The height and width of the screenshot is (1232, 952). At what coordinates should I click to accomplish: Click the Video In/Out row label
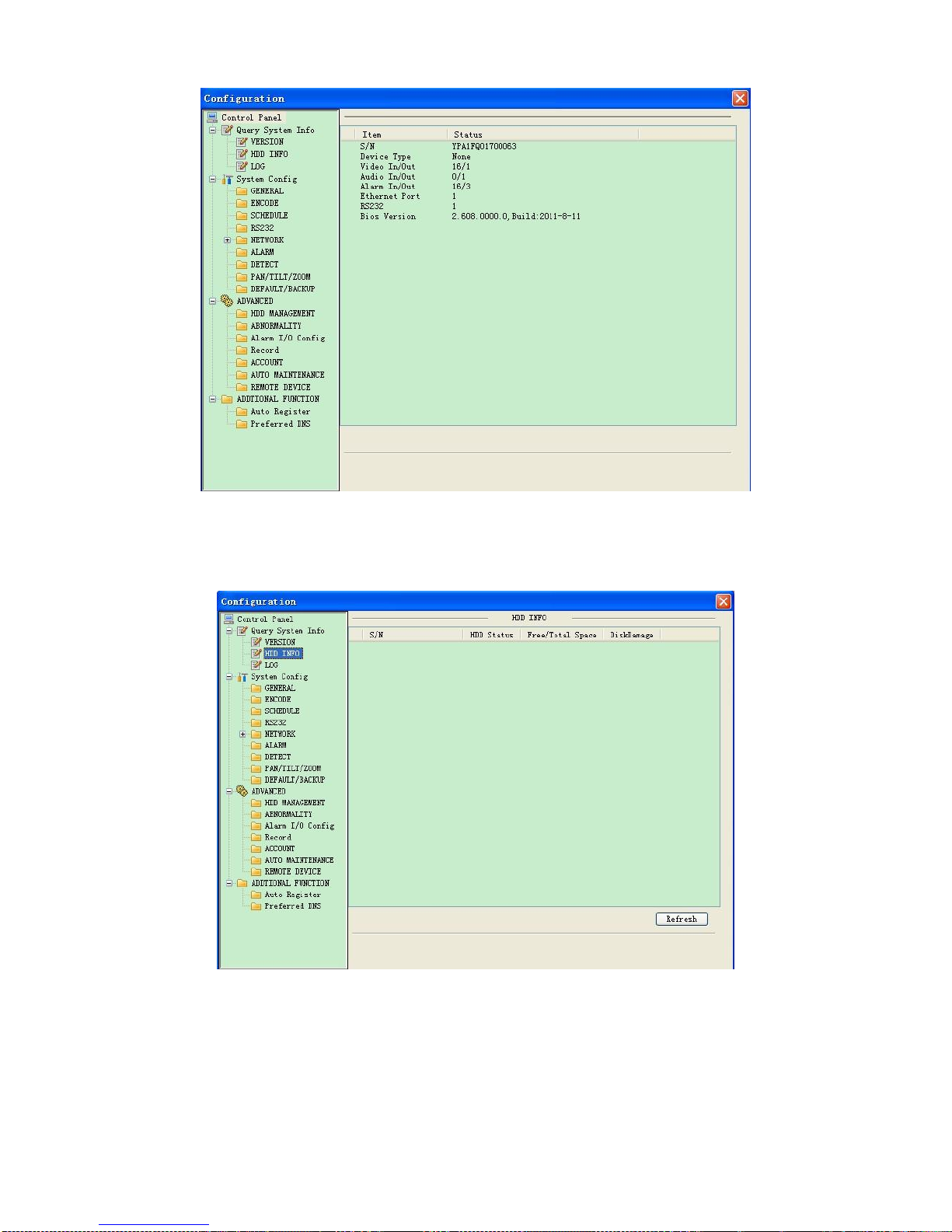(x=388, y=166)
